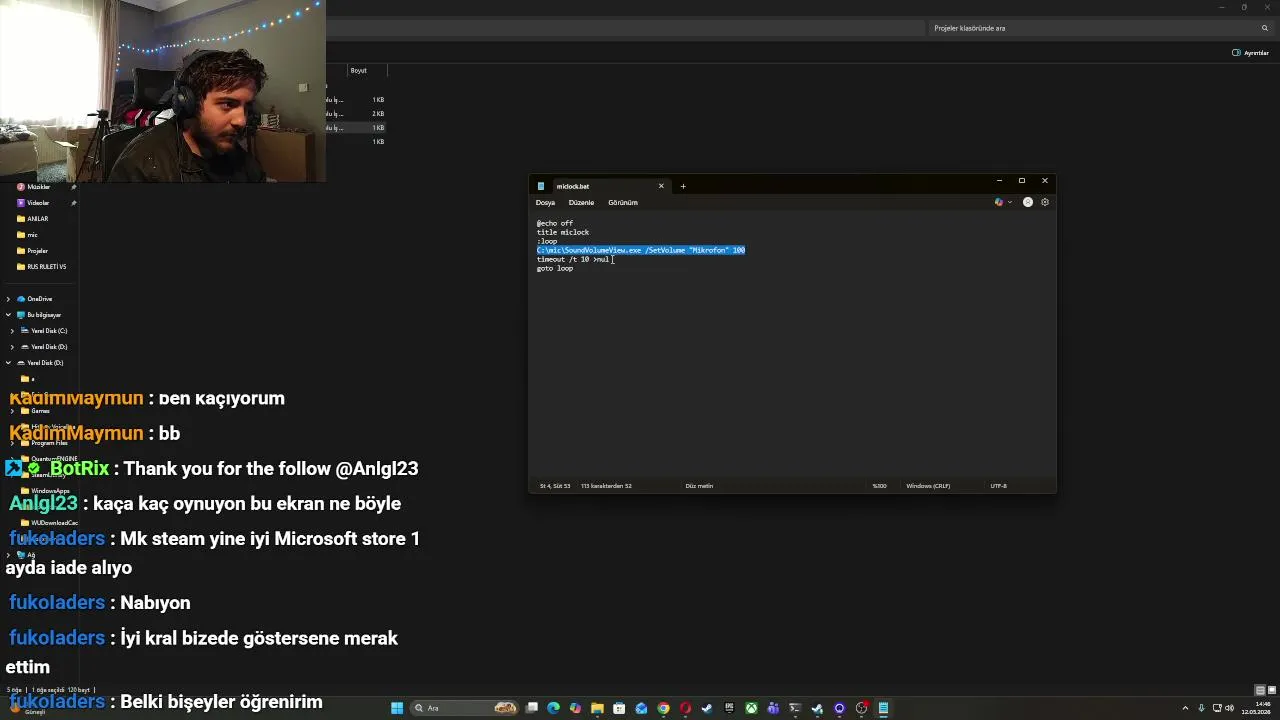This screenshot has height=720, width=1280.
Task: Switch Explorer to details list view
Action: coord(1260,690)
